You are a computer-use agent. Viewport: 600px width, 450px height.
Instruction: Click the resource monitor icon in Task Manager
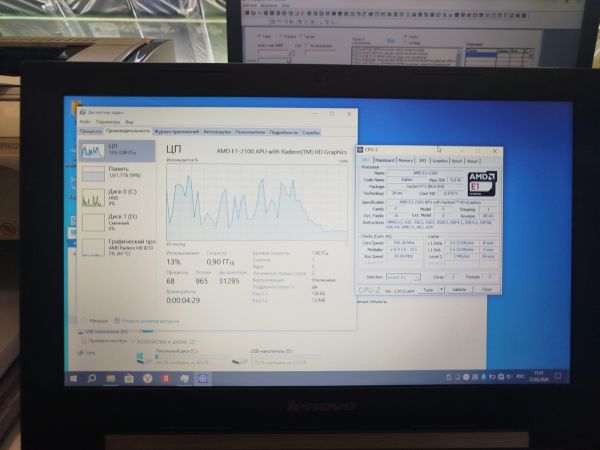[x=117, y=321]
